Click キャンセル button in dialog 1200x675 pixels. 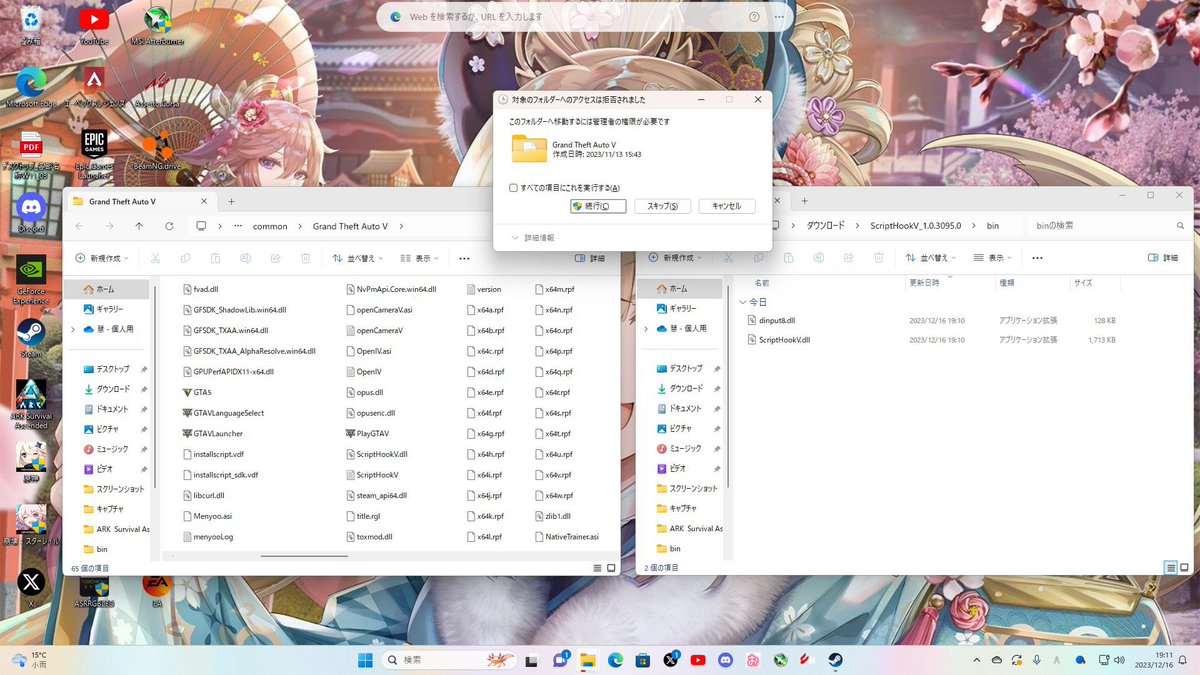[x=727, y=206]
